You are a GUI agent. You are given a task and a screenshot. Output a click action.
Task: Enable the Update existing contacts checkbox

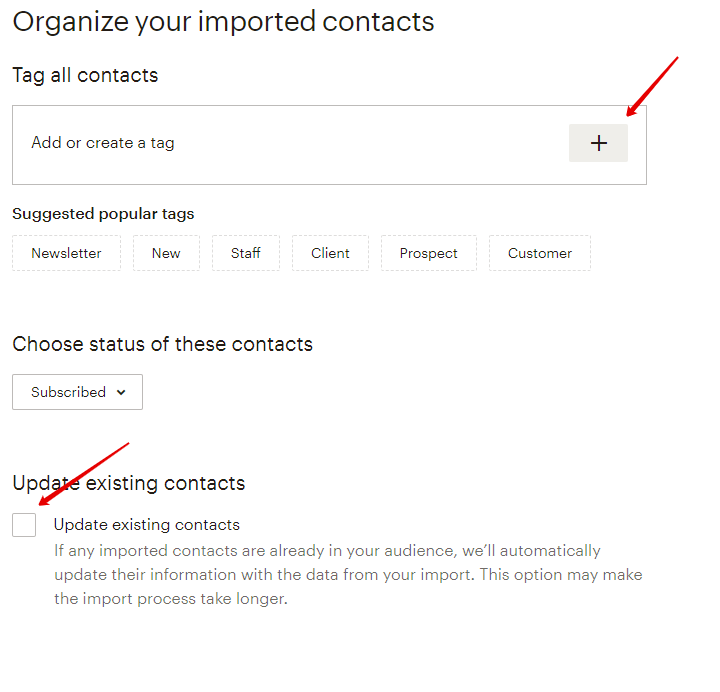[x=24, y=525]
